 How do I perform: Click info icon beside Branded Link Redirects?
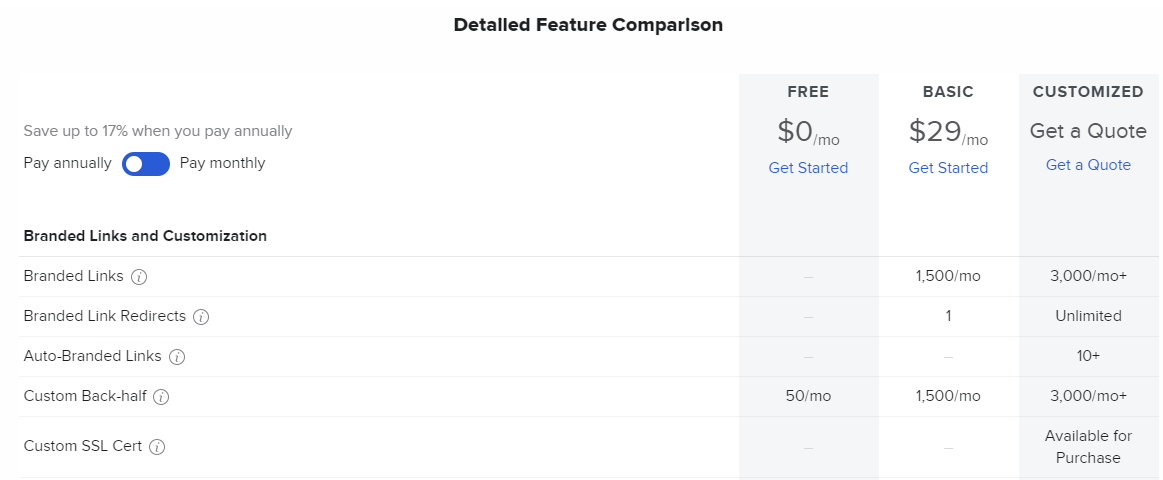pyautogui.click(x=201, y=317)
